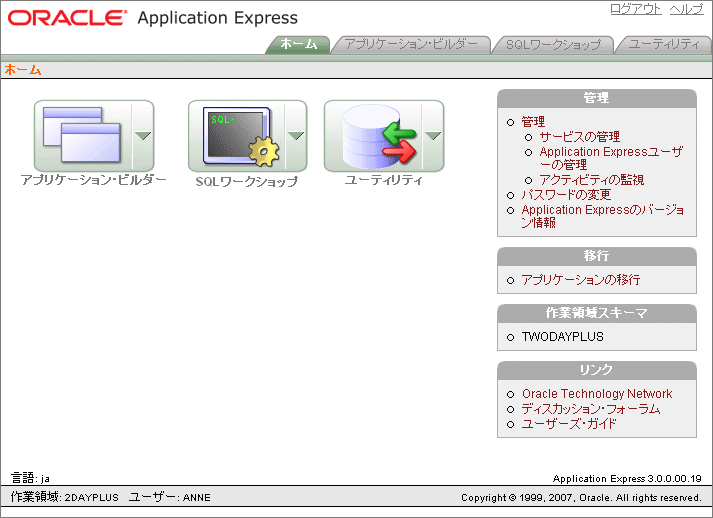The height and width of the screenshot is (518, 713).
Task: Expand the アプリケーション・ビルダー icon dropdown arrow
Action: 143,136
